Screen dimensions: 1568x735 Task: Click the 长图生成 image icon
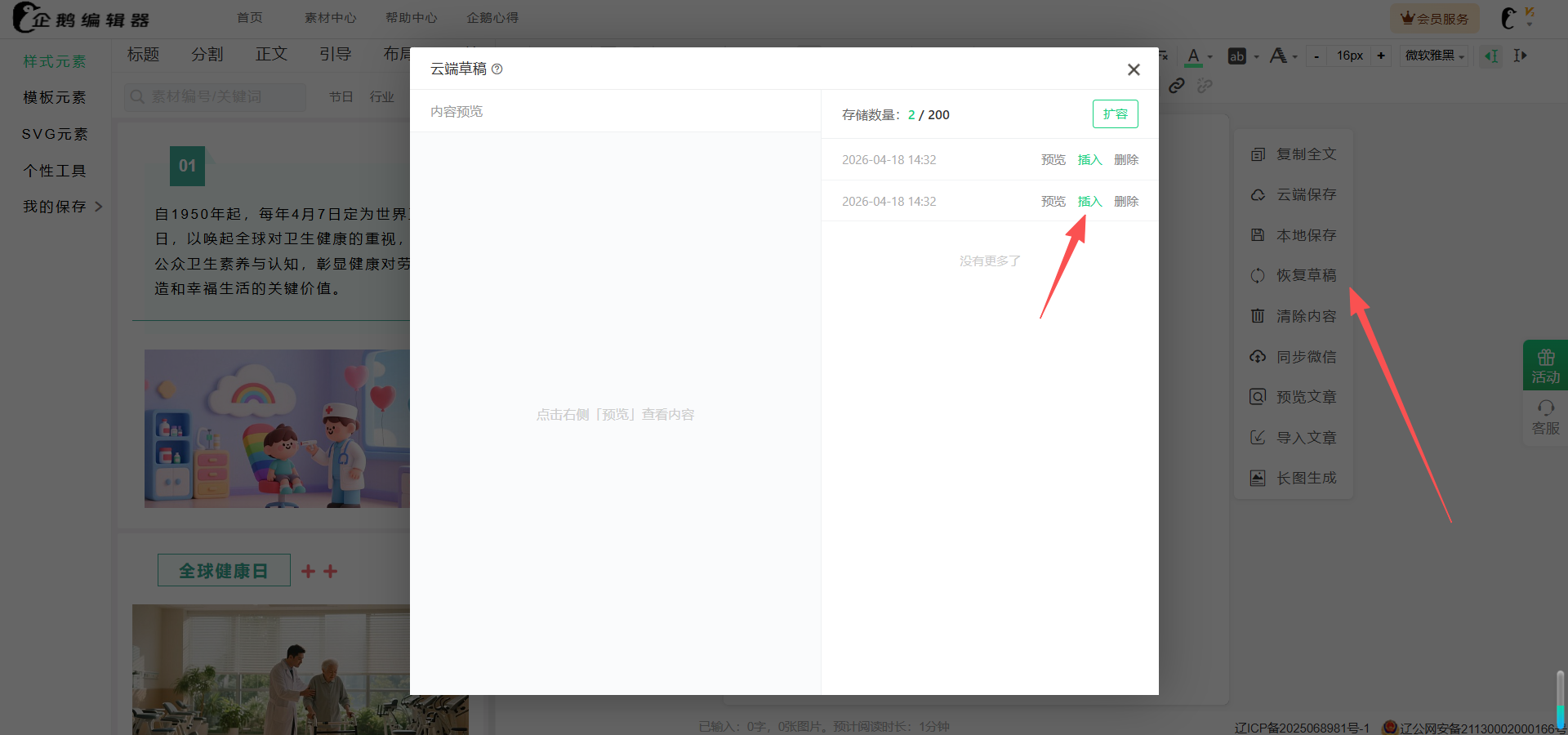[x=1258, y=479]
